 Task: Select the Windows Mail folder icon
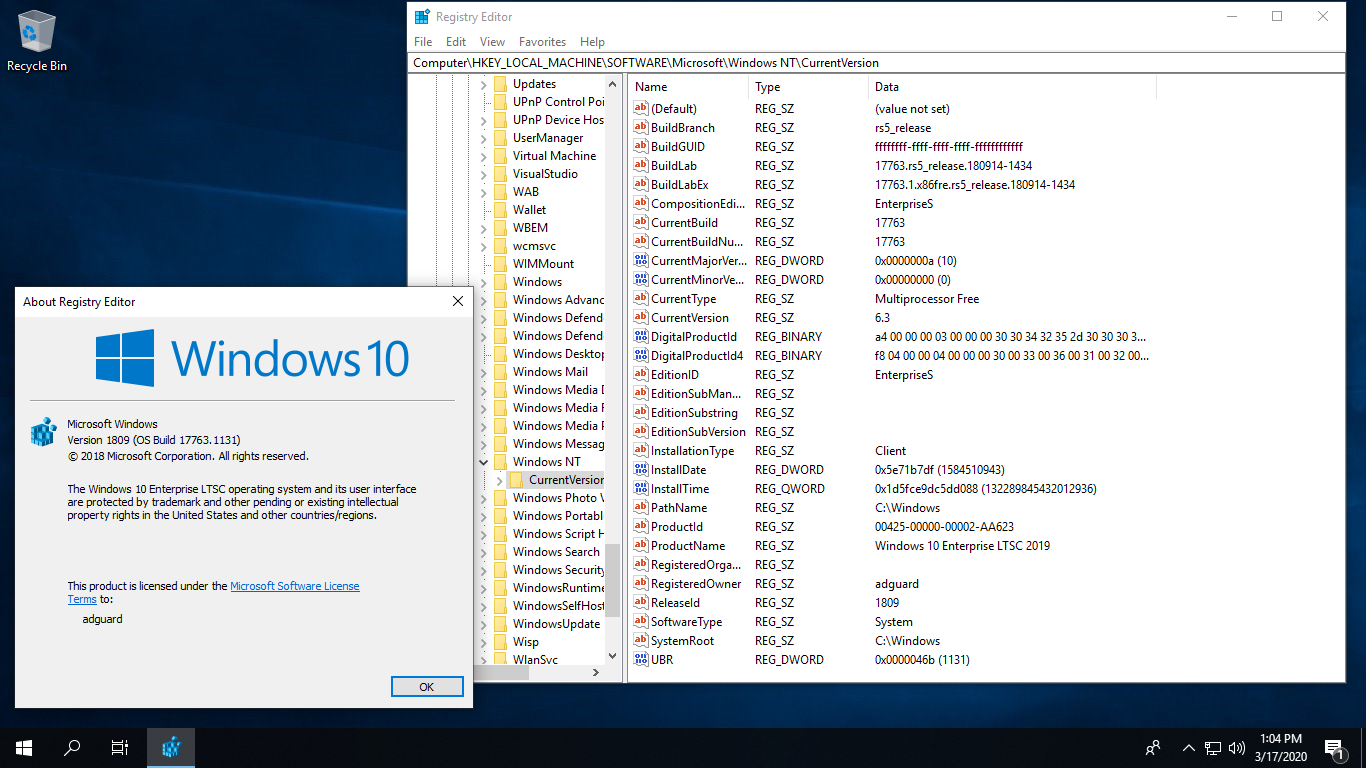[501, 372]
